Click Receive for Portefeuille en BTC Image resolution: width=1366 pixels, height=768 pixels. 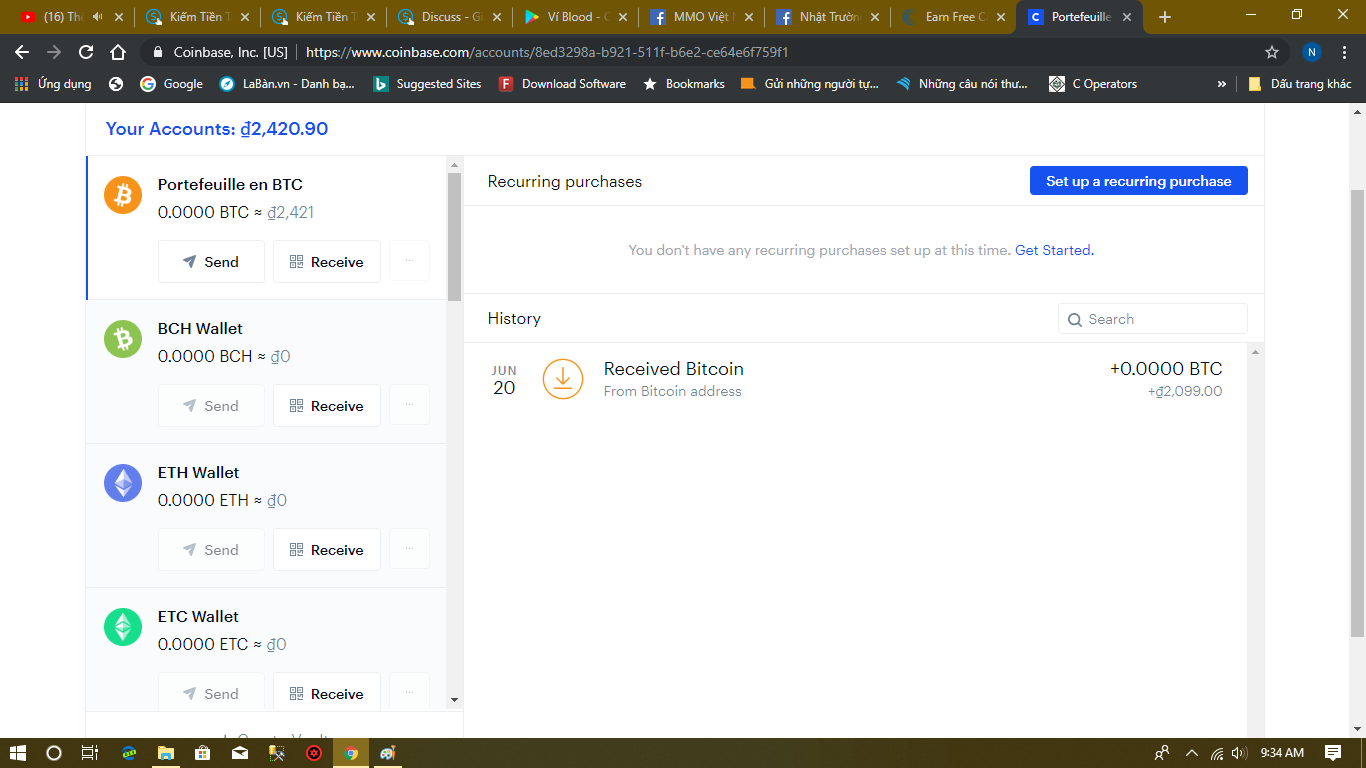[x=327, y=261]
